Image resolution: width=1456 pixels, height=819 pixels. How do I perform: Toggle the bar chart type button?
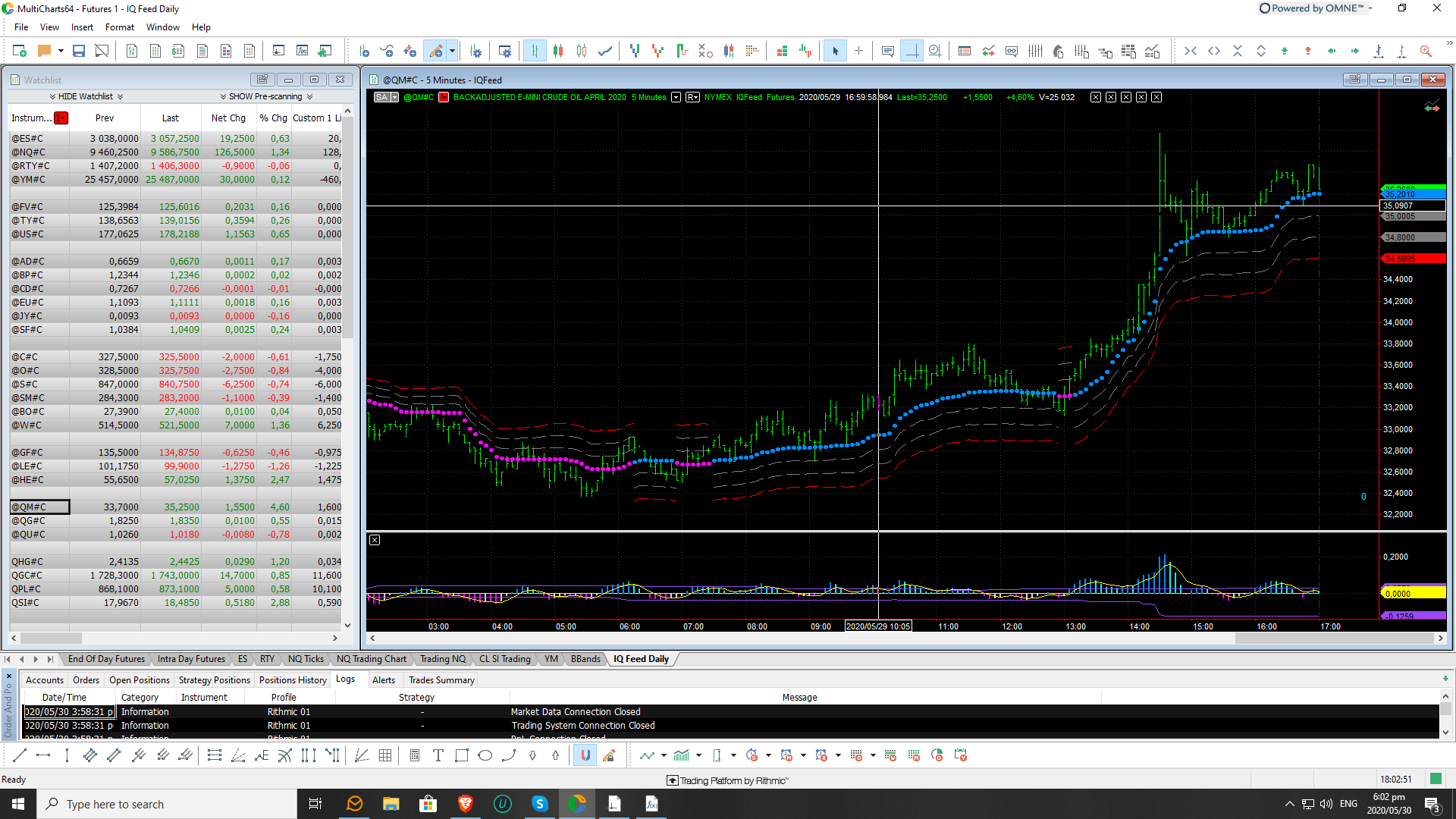(x=535, y=51)
